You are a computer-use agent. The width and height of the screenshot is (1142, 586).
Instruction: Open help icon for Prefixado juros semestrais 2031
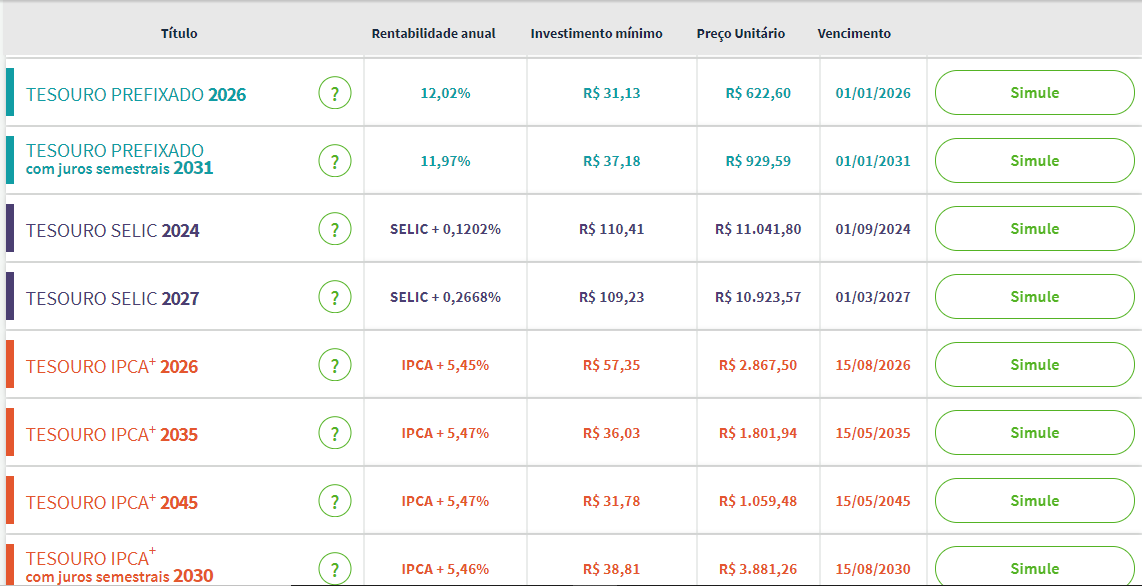coord(335,162)
